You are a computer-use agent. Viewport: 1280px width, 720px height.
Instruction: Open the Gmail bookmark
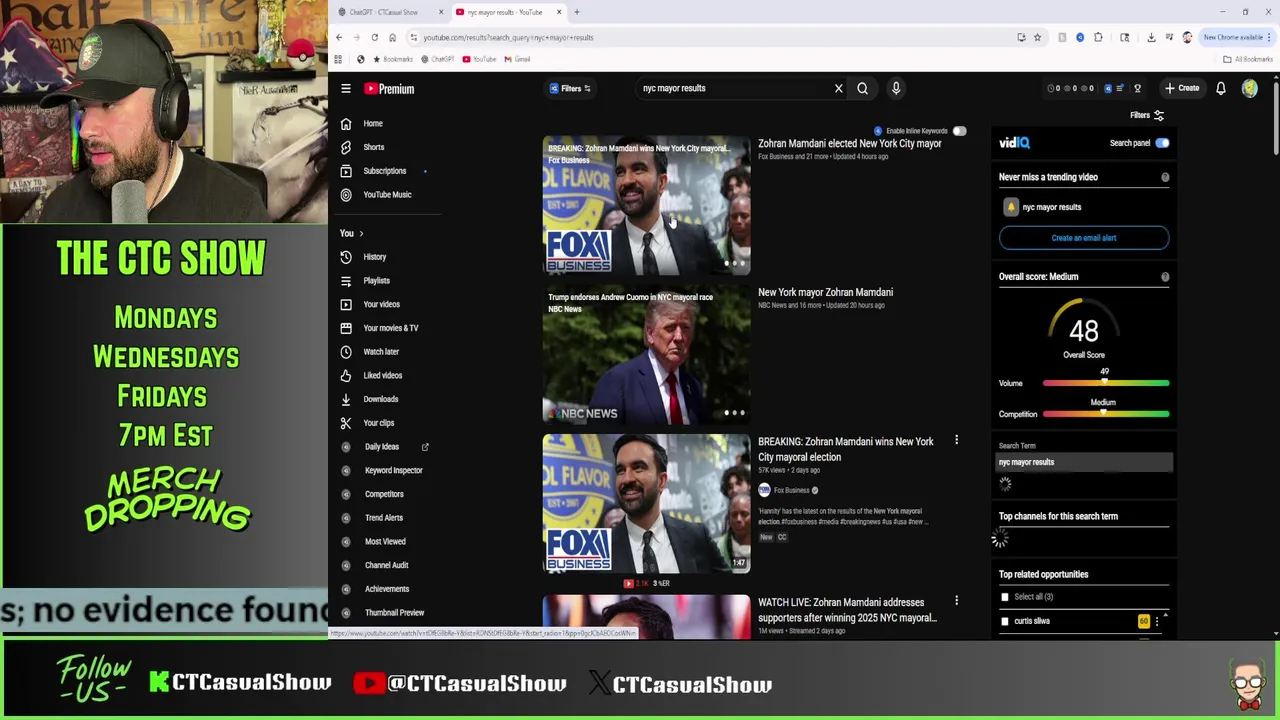(517, 59)
